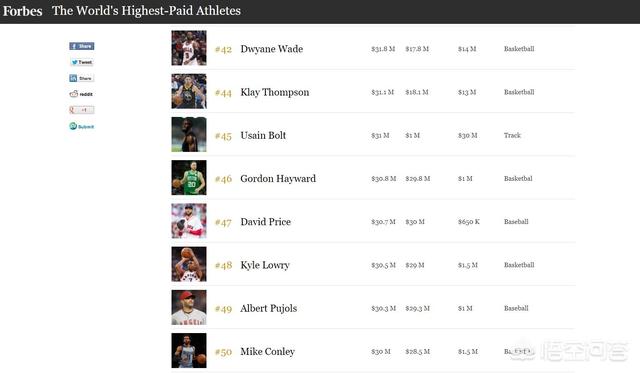640x373 pixels.
Task: Click The World's Highest-Paid Athletes title
Action: (x=147, y=11)
